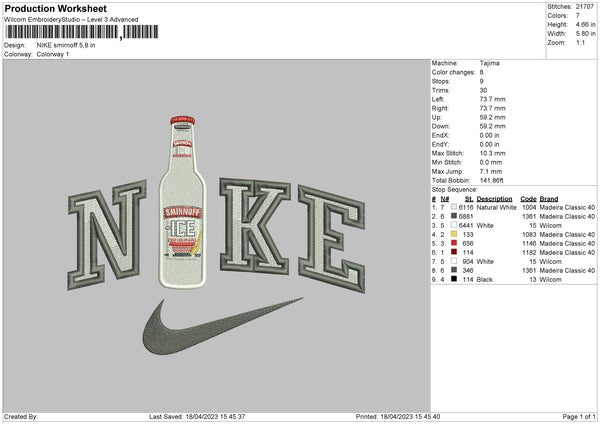The width and height of the screenshot is (600, 424).
Task: Pick the black swatch in stop 9
Action: (x=454, y=279)
